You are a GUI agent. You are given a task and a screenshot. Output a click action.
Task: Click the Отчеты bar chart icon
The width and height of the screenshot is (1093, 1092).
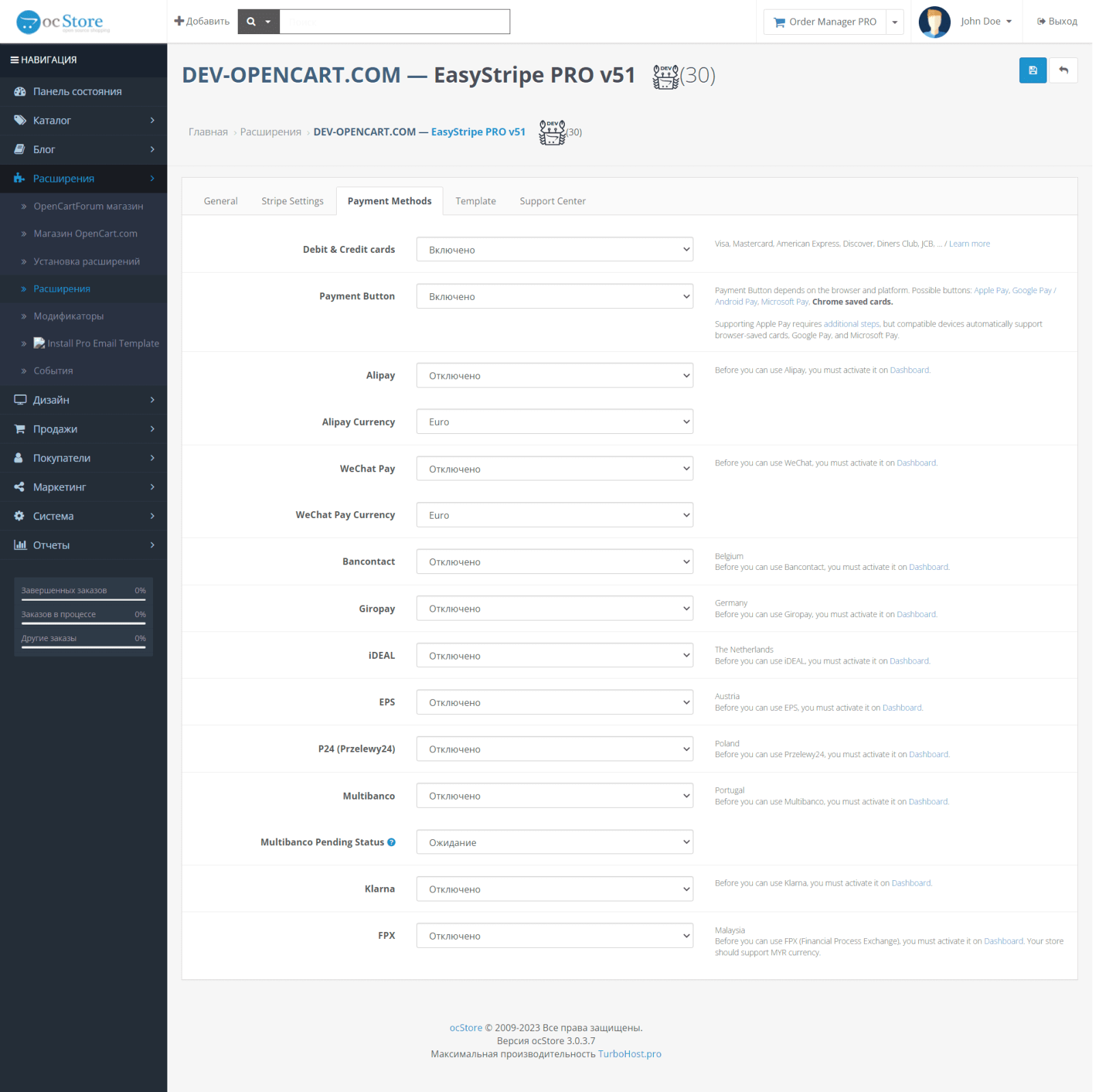(20, 545)
